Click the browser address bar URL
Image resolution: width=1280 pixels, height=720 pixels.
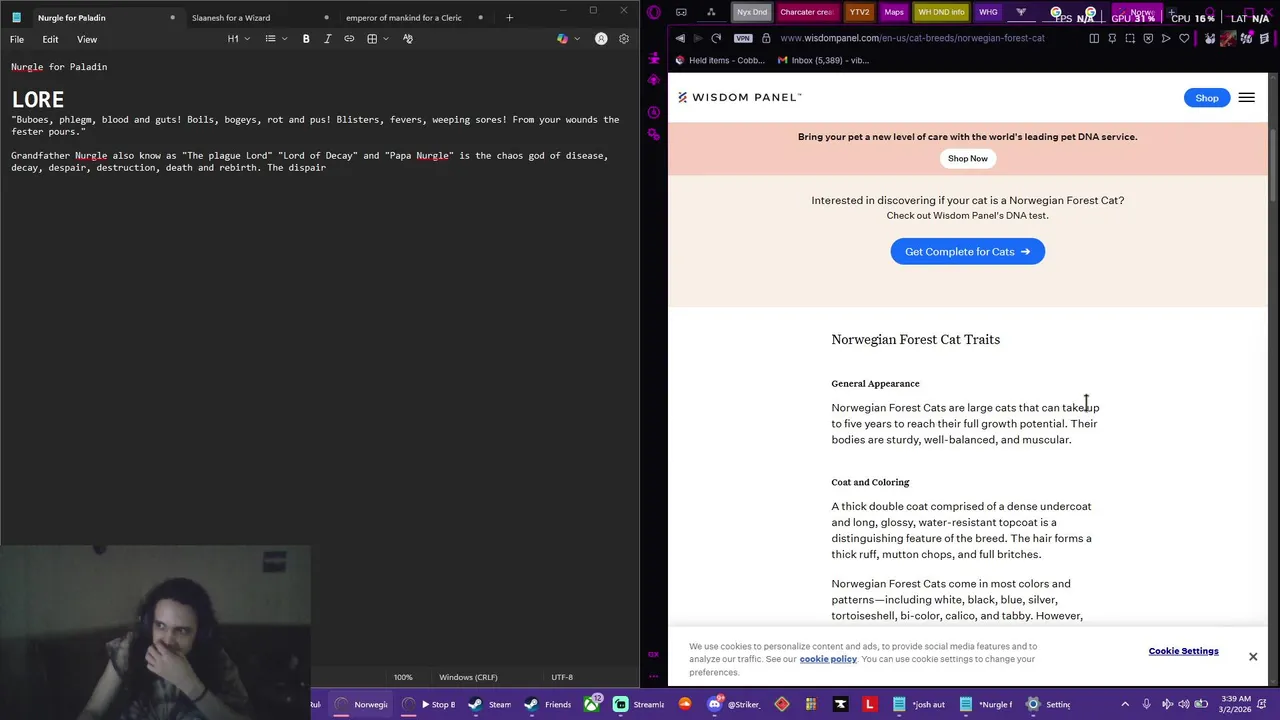pos(912,38)
